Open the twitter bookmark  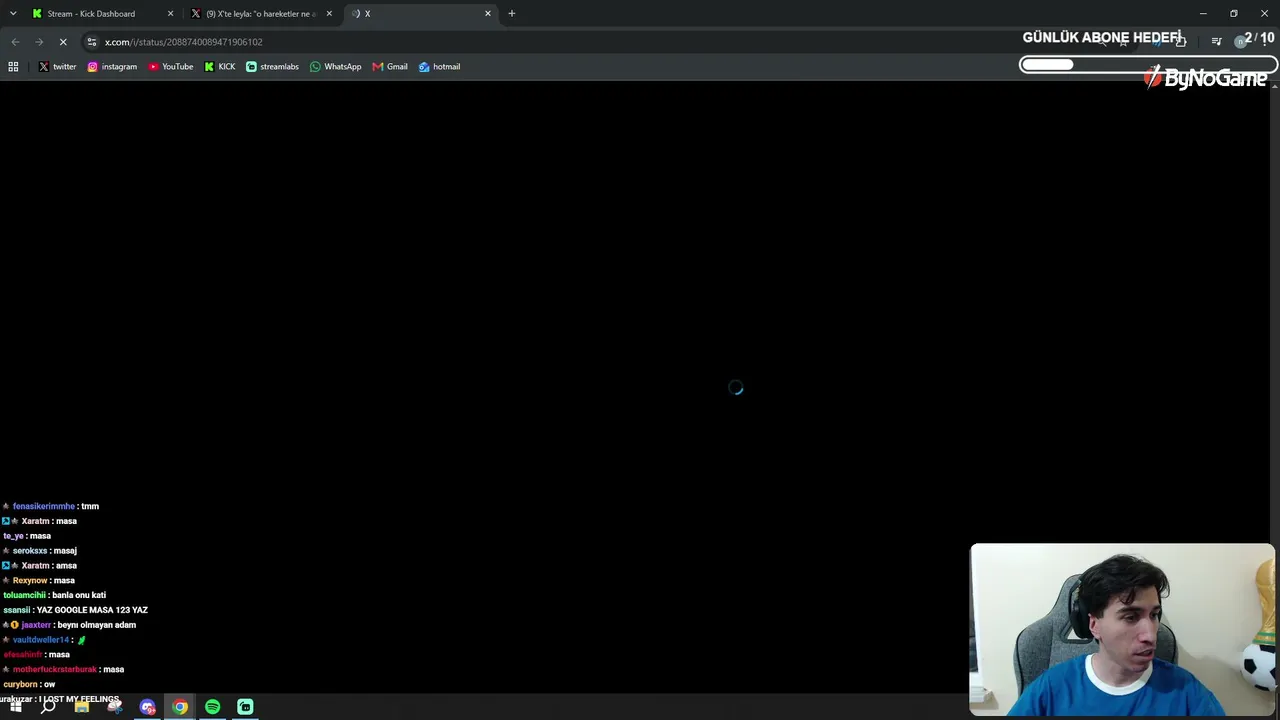point(57,67)
